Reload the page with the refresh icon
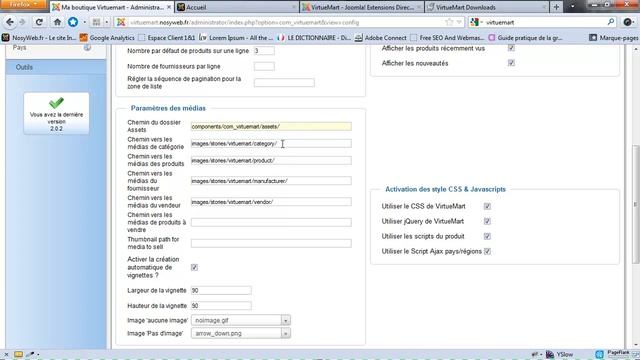Screen dimensions: 640x360 (x=39, y=22)
